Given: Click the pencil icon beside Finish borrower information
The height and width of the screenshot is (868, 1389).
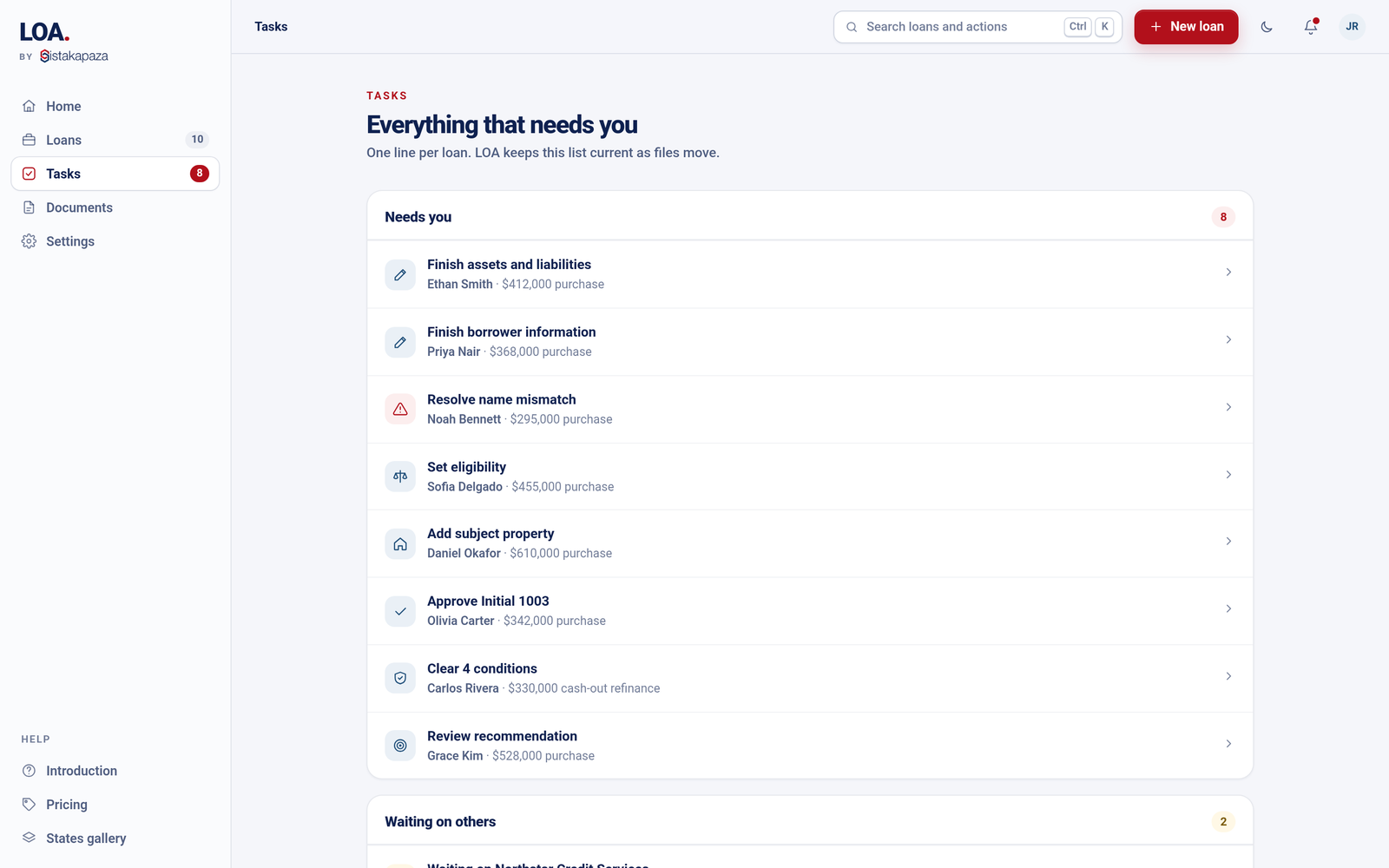Looking at the screenshot, I should tap(400, 342).
